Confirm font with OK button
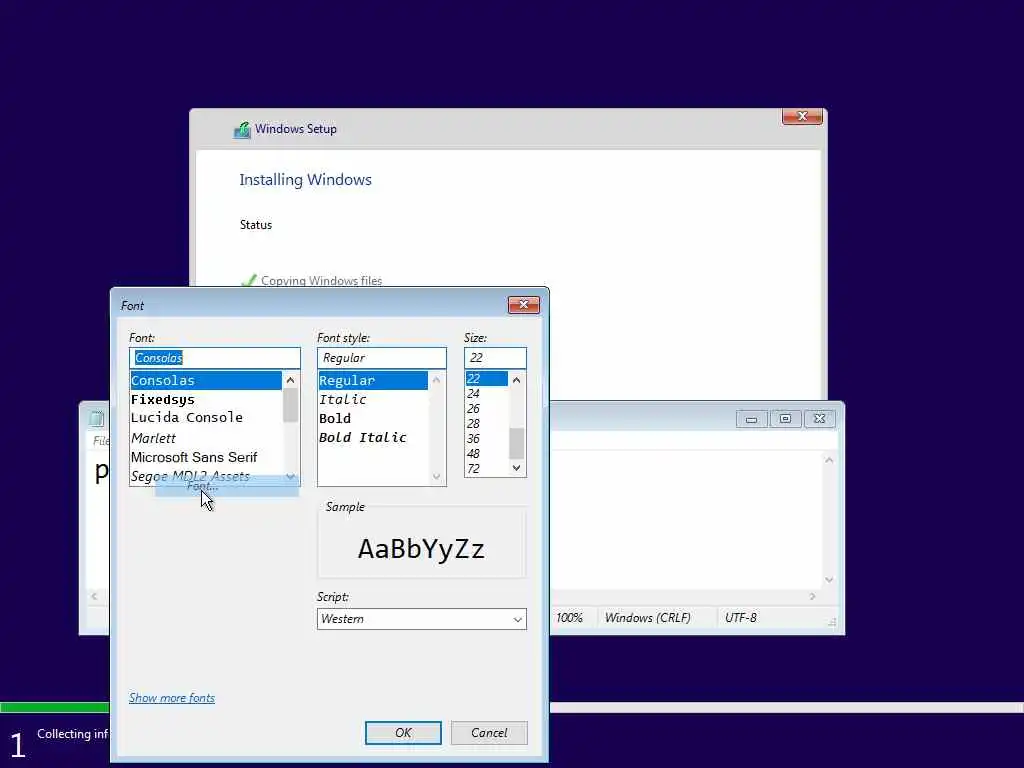Image resolution: width=1024 pixels, height=768 pixels. click(x=403, y=733)
